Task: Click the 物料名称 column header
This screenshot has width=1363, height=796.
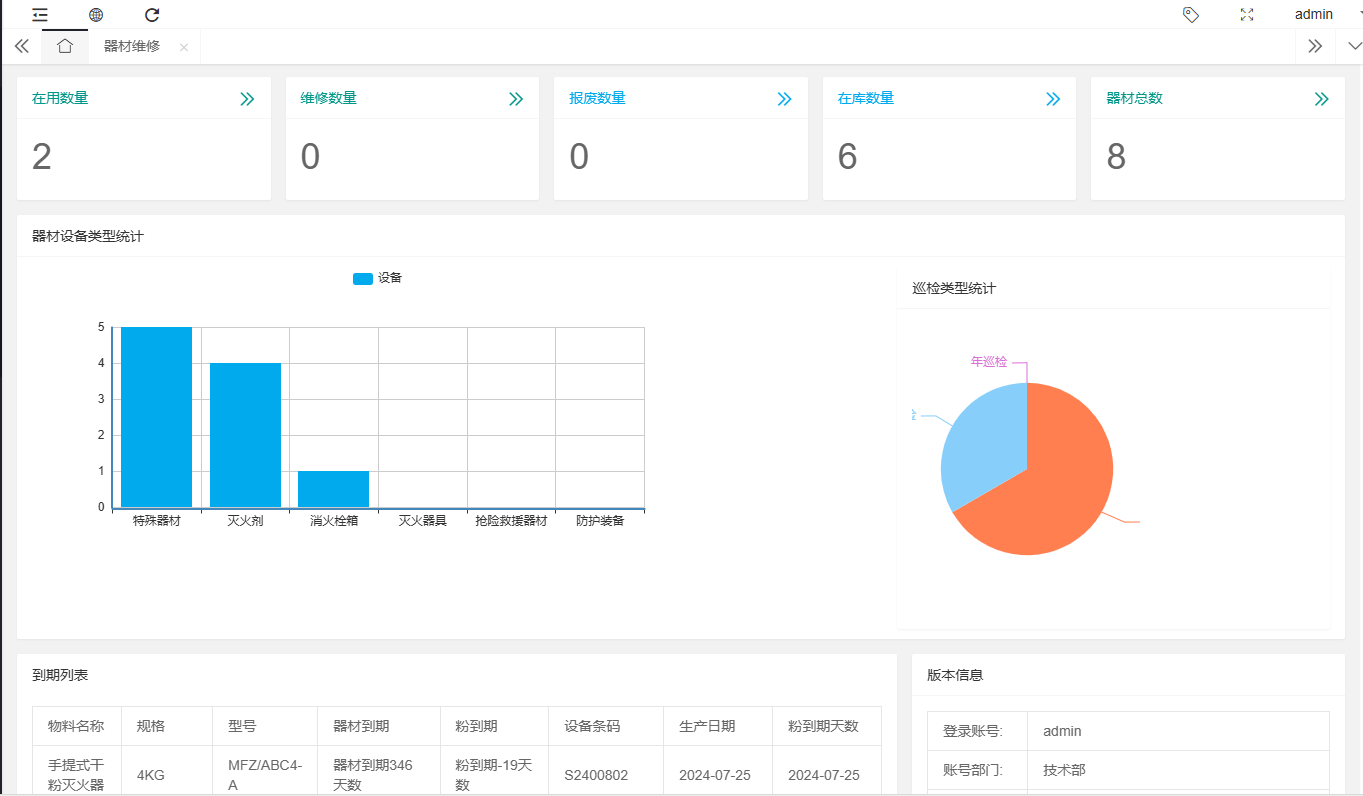Action: pyautogui.click(x=76, y=726)
